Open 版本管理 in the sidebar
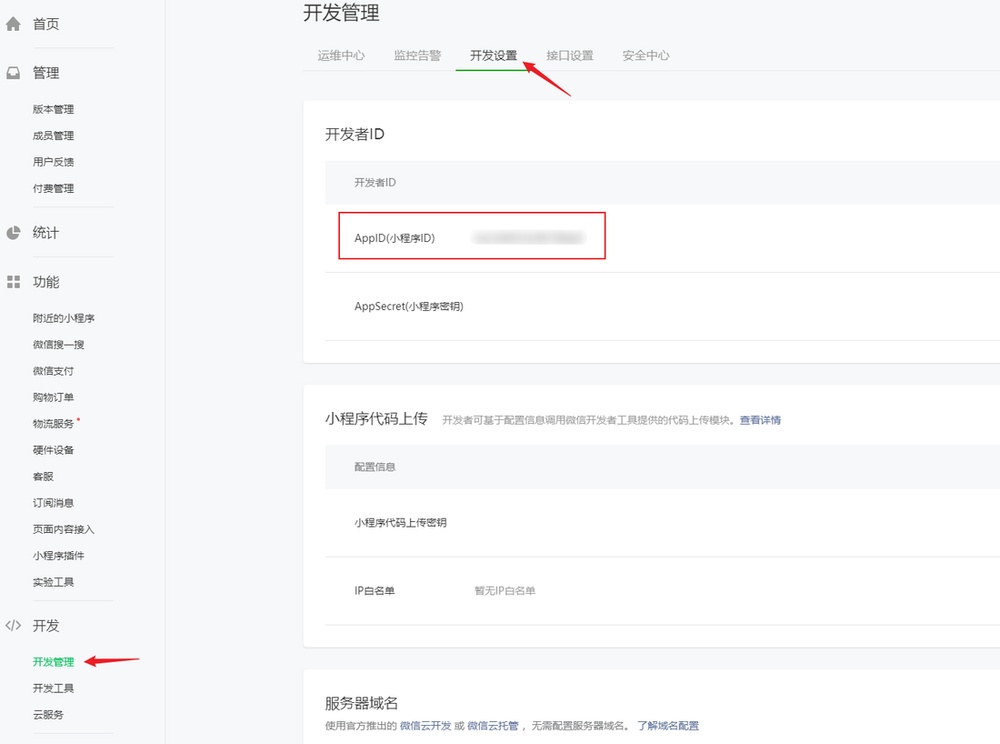The width and height of the screenshot is (1000, 744). (x=53, y=110)
